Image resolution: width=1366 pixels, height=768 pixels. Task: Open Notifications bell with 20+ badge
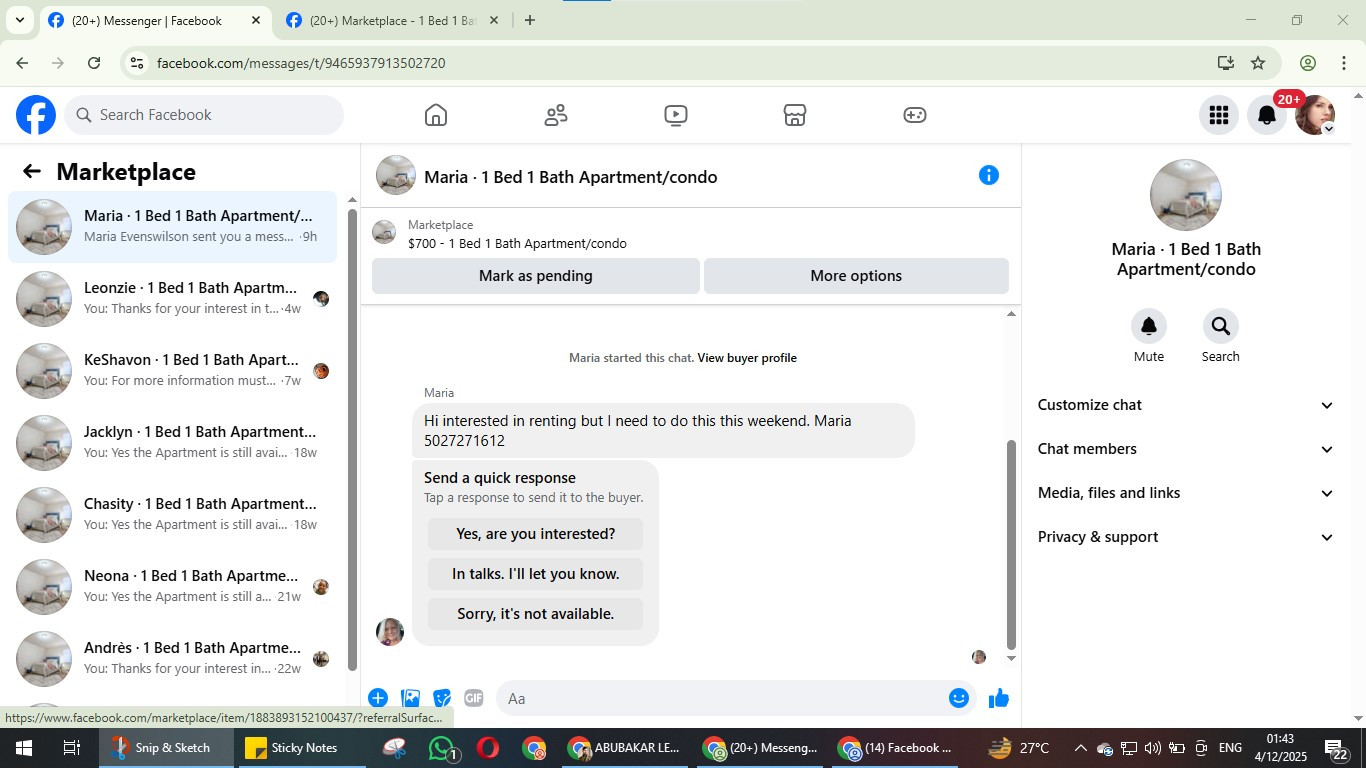[x=1267, y=115]
